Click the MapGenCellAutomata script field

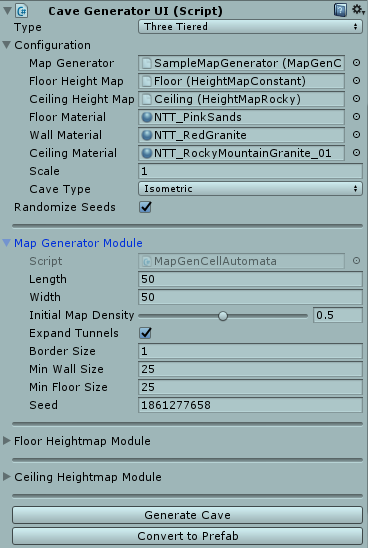(241, 261)
